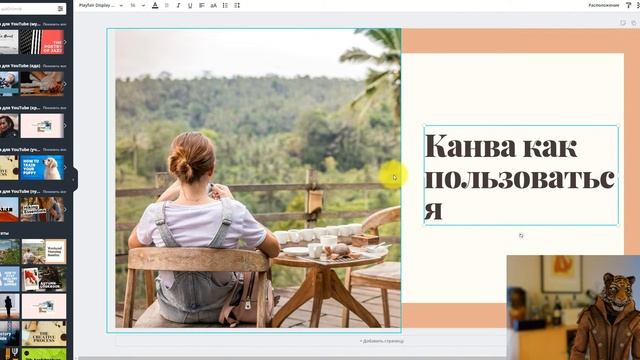Show all templates in third YouTube row
Screen dimensions: 640x360
[x=54, y=108]
